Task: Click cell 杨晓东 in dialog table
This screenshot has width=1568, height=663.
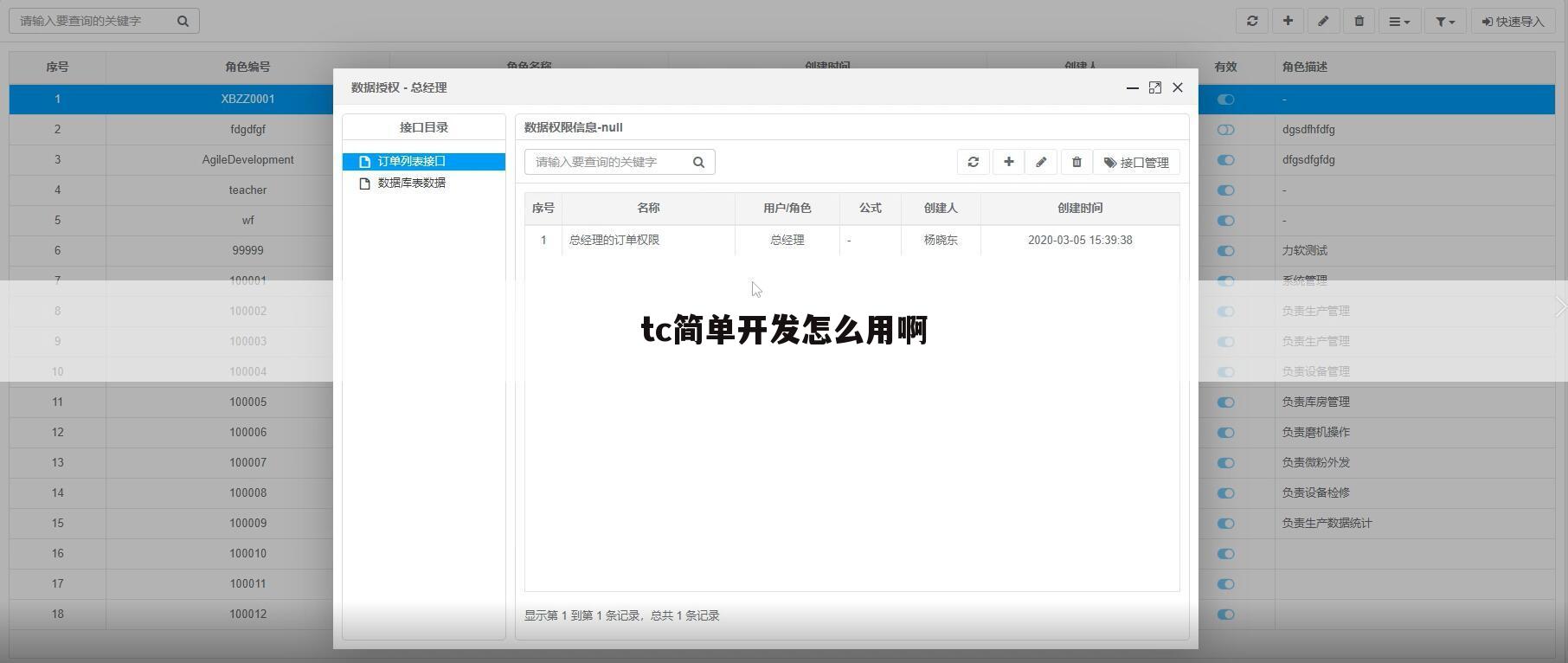Action: (941, 240)
